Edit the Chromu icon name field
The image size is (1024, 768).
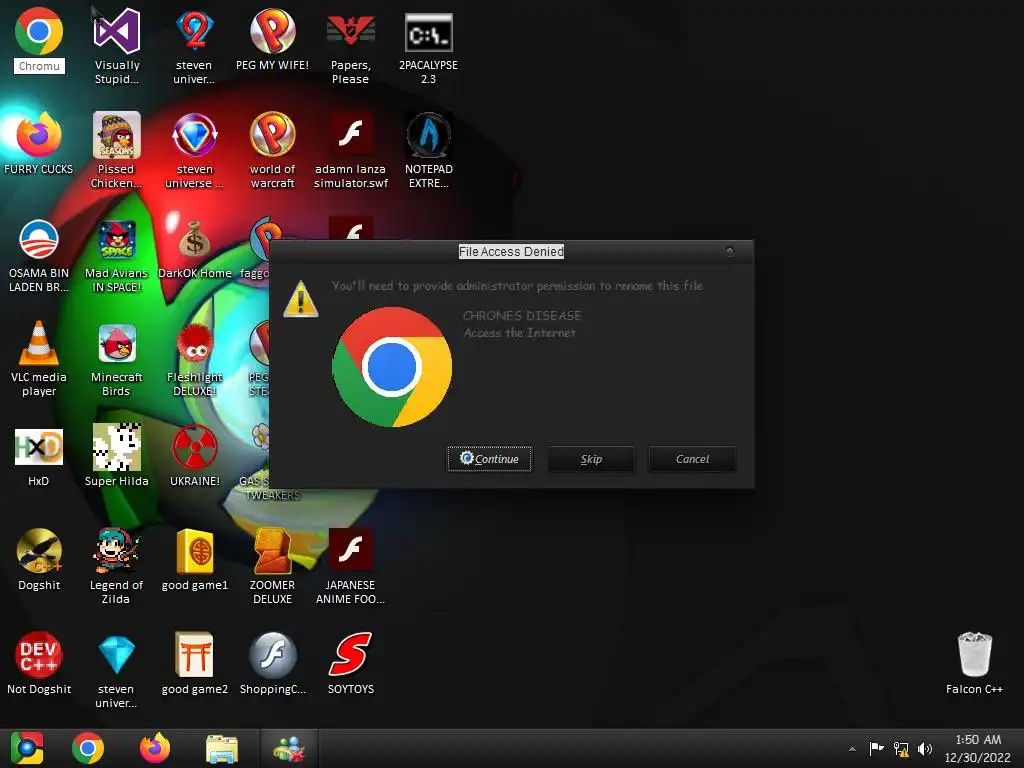(39, 66)
